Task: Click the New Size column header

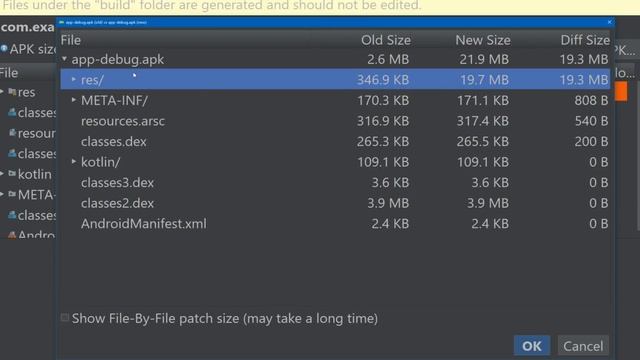Action: pos(483,40)
